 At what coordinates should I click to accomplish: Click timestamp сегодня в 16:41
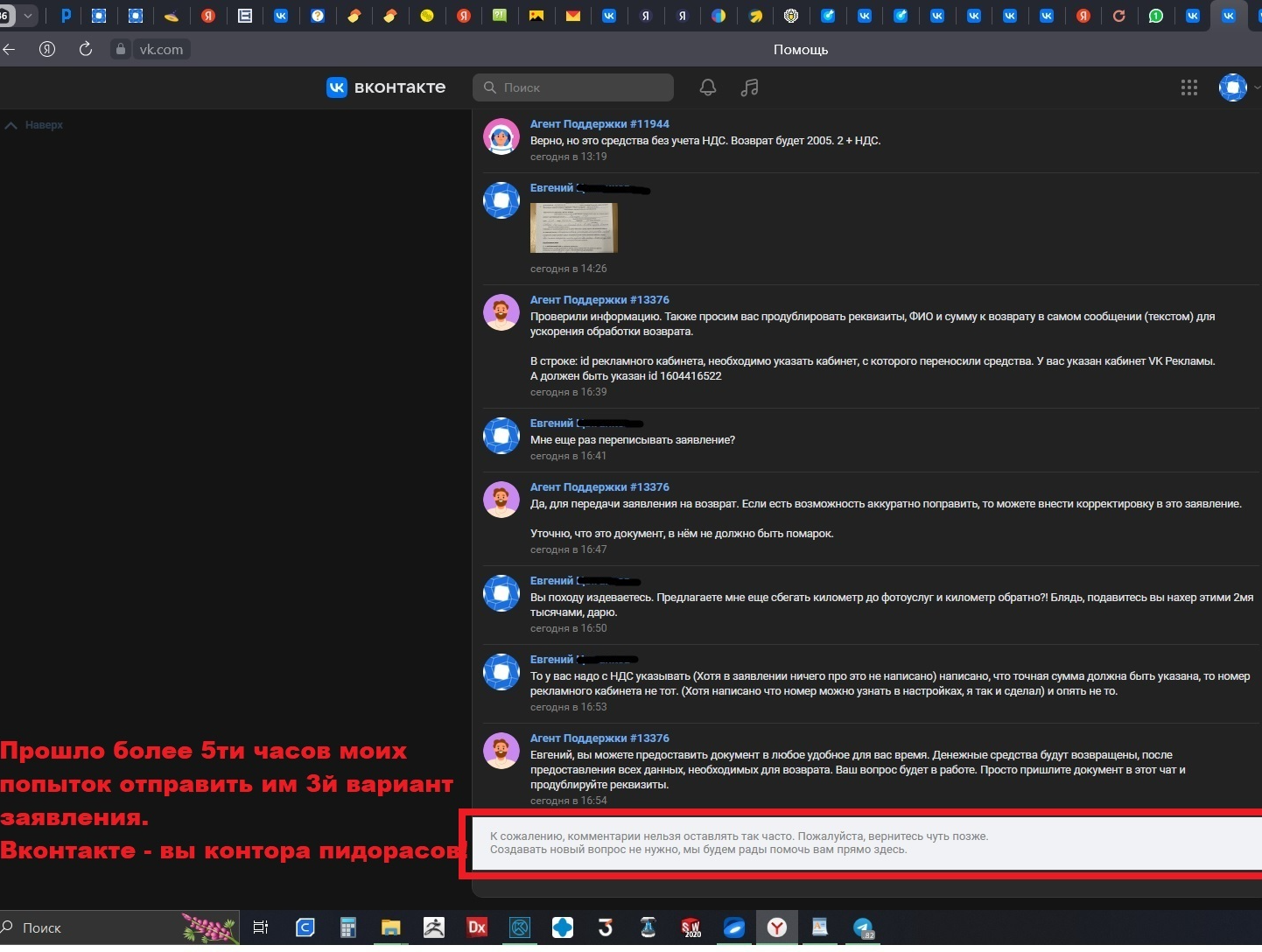[568, 456]
